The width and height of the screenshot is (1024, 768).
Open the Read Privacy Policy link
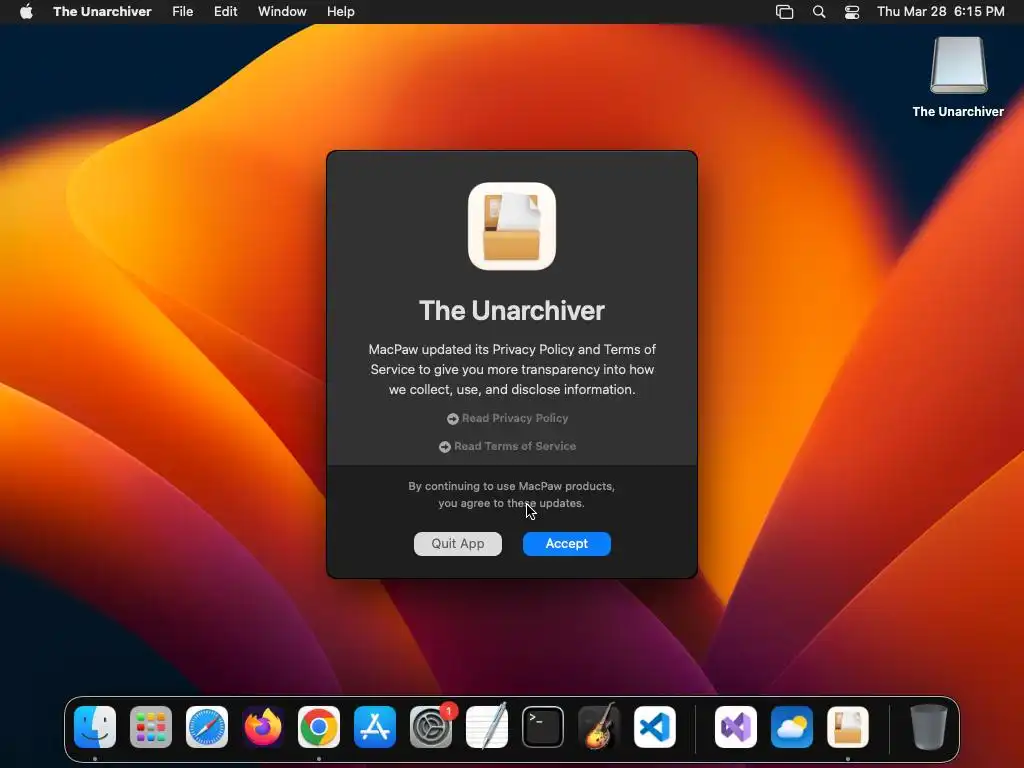coord(507,418)
